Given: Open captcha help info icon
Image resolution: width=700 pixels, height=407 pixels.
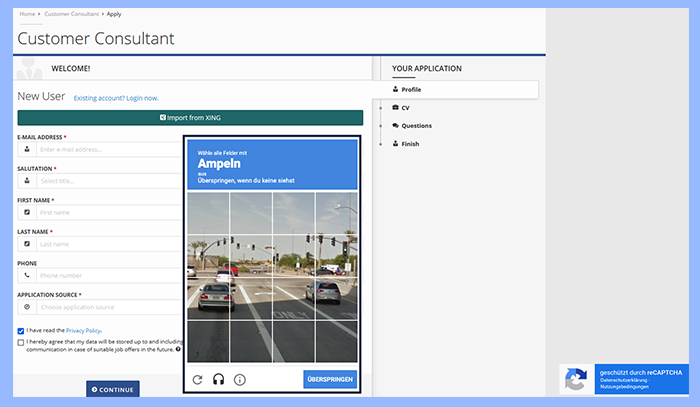Looking at the screenshot, I should (x=240, y=380).
